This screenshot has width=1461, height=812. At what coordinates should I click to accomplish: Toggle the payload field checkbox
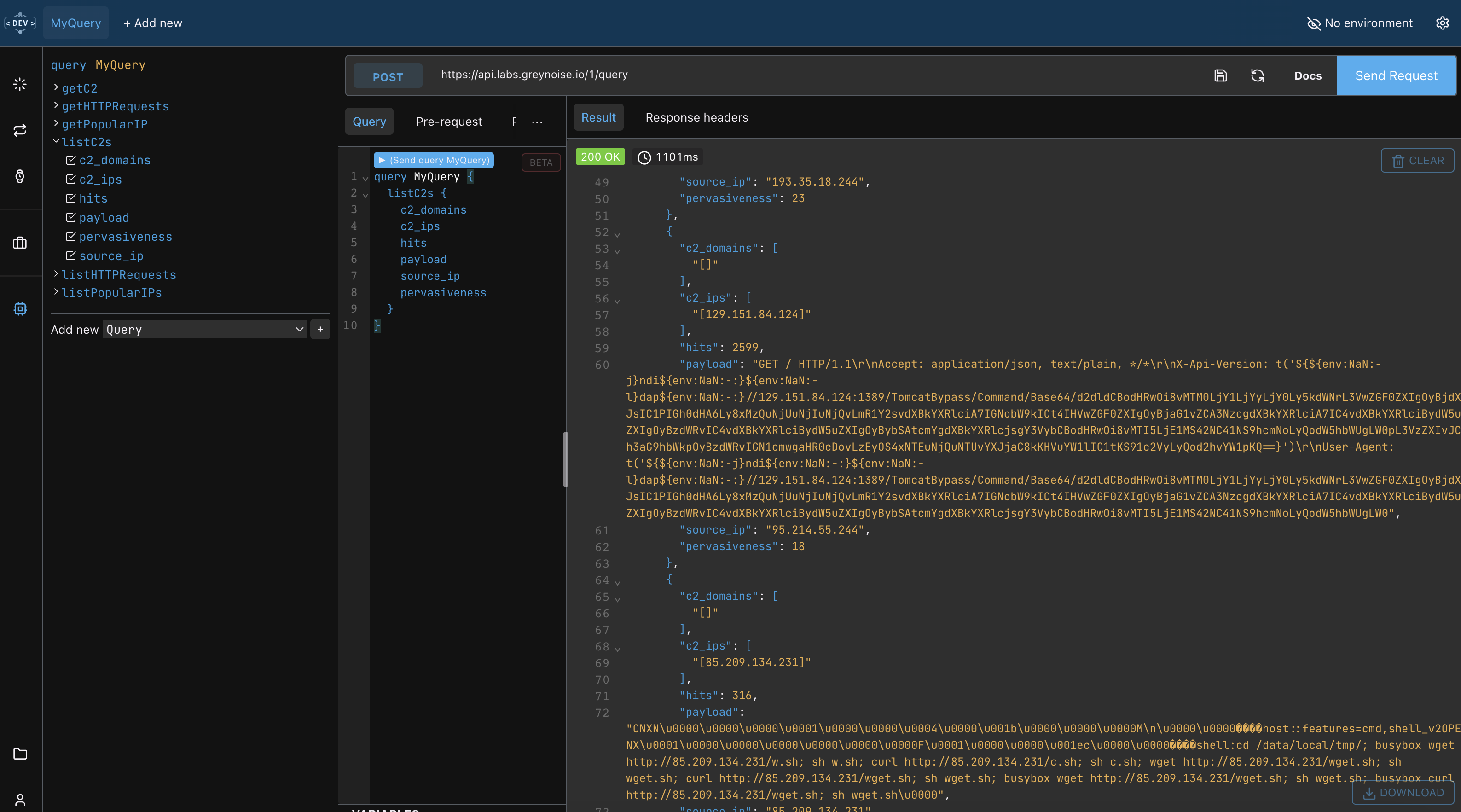tap(71, 218)
